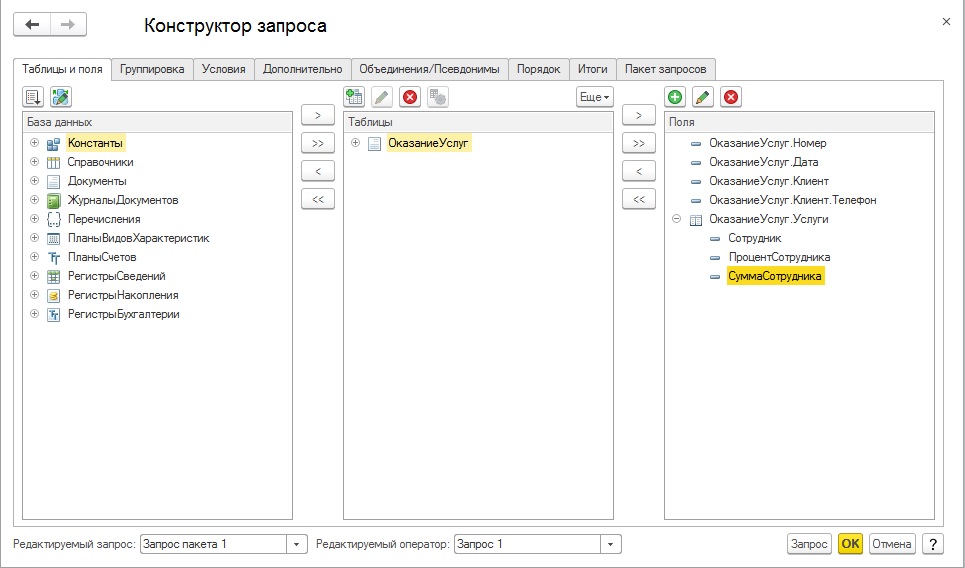Open the help question mark button
965x568 pixels.
coord(933,543)
